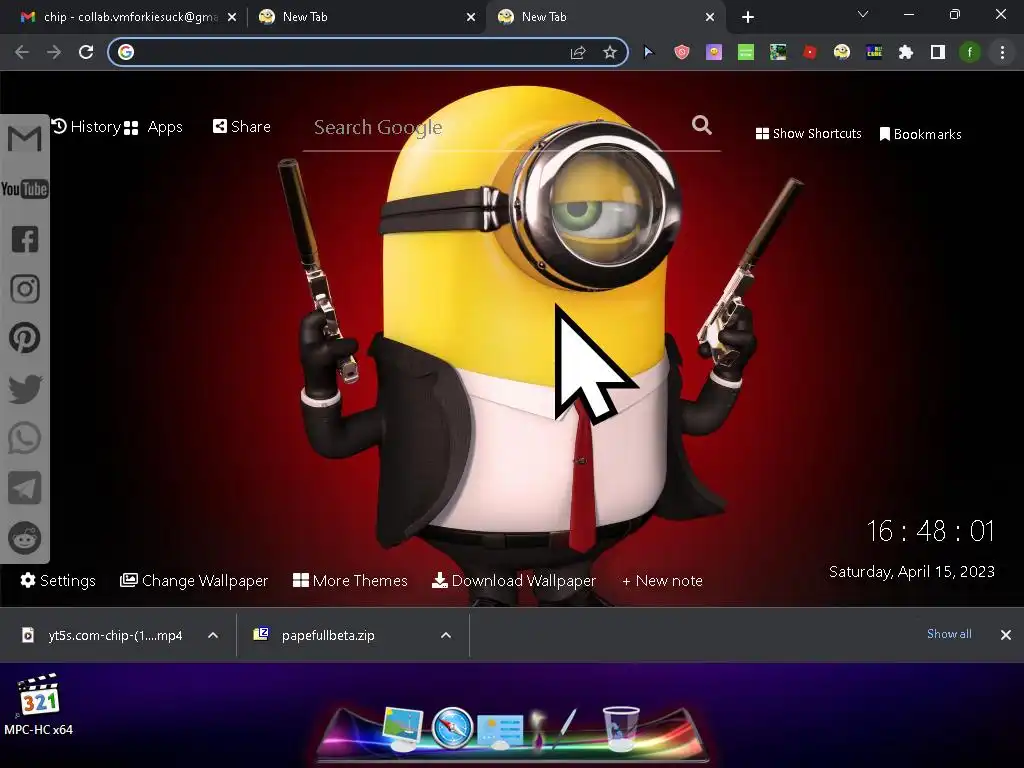Open the Chrome three-dot menu
Image resolution: width=1024 pixels, height=768 pixels.
click(x=1002, y=52)
